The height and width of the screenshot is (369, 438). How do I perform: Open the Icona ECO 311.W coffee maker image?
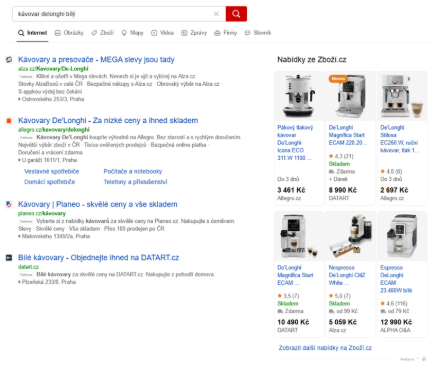[299, 96]
